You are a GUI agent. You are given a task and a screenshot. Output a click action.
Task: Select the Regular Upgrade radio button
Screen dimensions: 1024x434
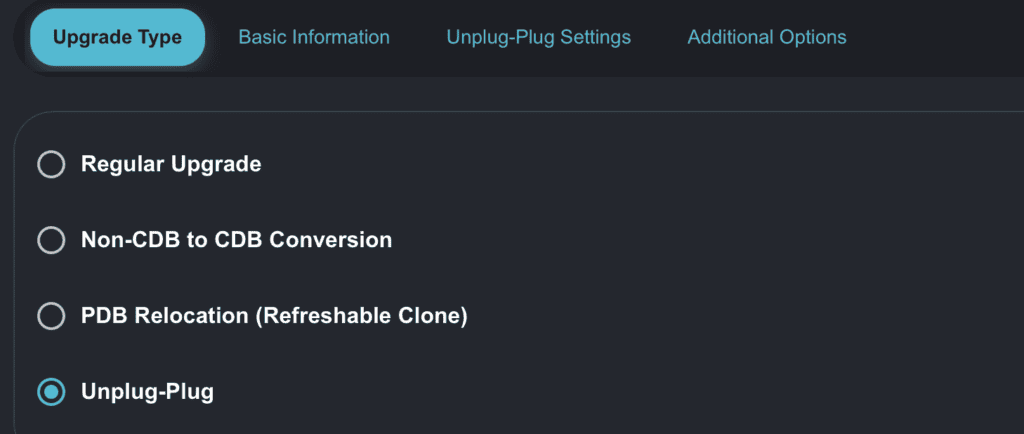pos(51,164)
